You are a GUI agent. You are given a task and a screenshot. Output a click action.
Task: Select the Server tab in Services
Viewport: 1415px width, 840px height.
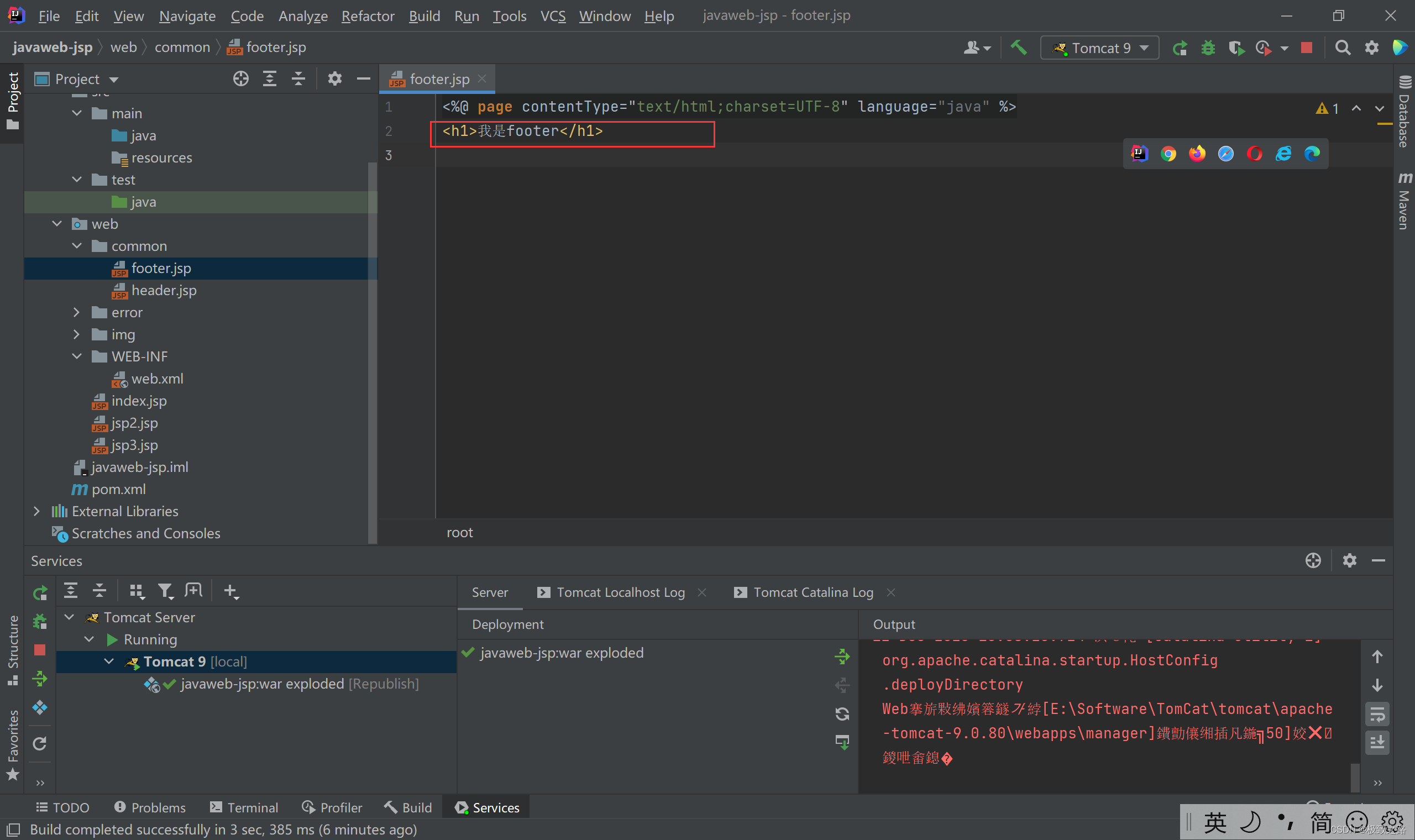490,592
